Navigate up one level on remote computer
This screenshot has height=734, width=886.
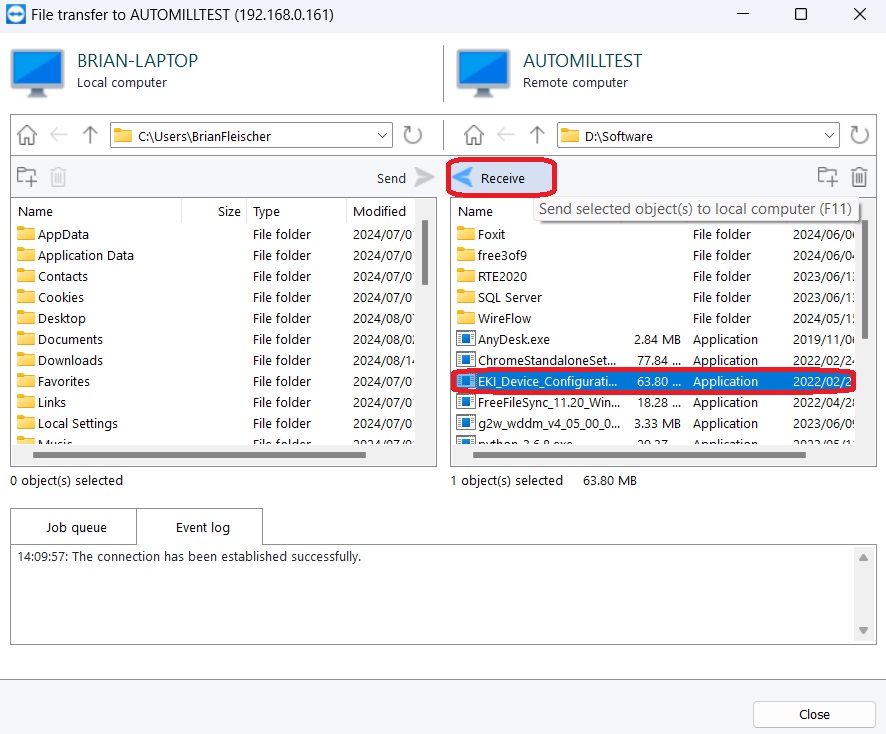pyautogui.click(x=537, y=136)
